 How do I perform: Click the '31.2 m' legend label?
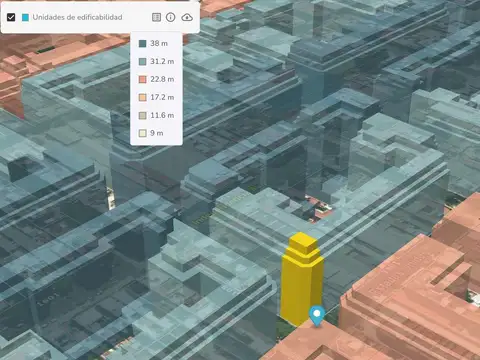coord(162,61)
